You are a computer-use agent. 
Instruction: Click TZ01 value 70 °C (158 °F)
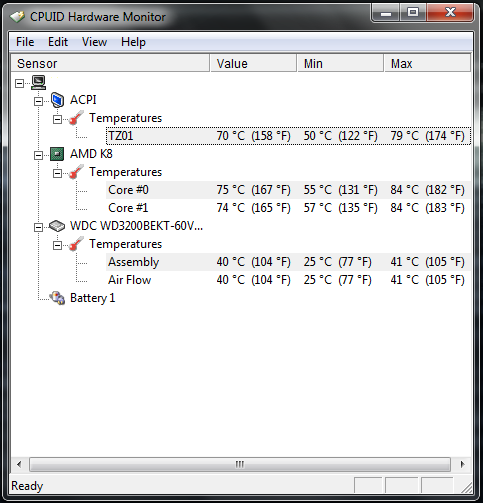(254, 136)
